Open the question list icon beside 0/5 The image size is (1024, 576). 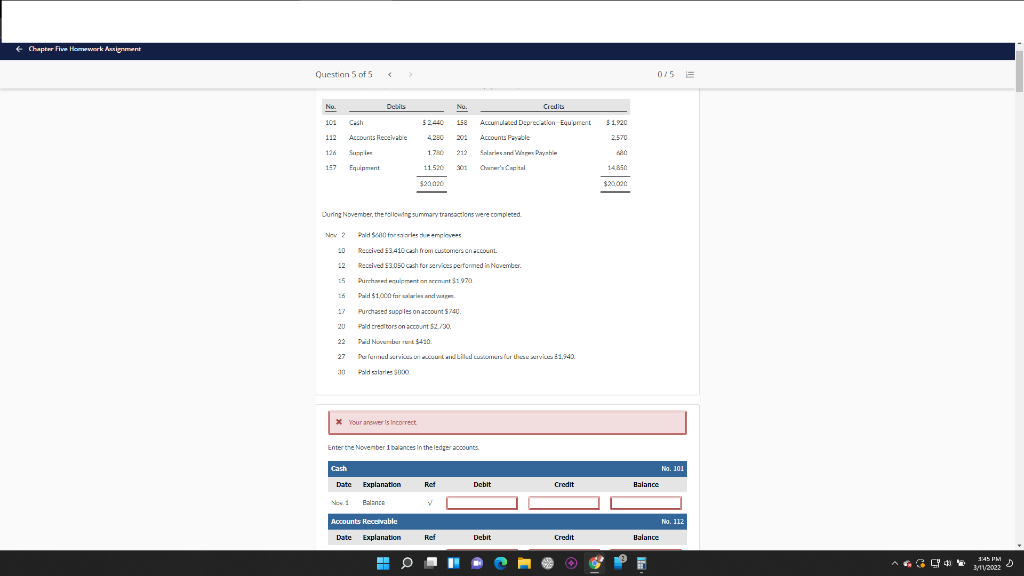tap(690, 74)
